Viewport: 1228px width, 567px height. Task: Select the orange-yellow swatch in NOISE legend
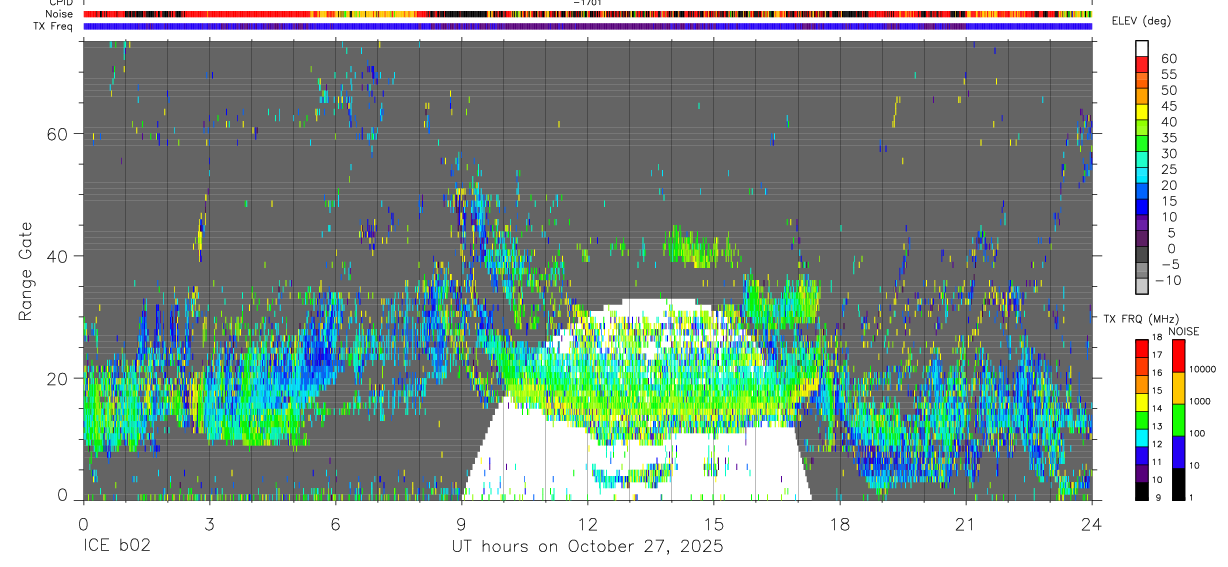coord(1179,388)
